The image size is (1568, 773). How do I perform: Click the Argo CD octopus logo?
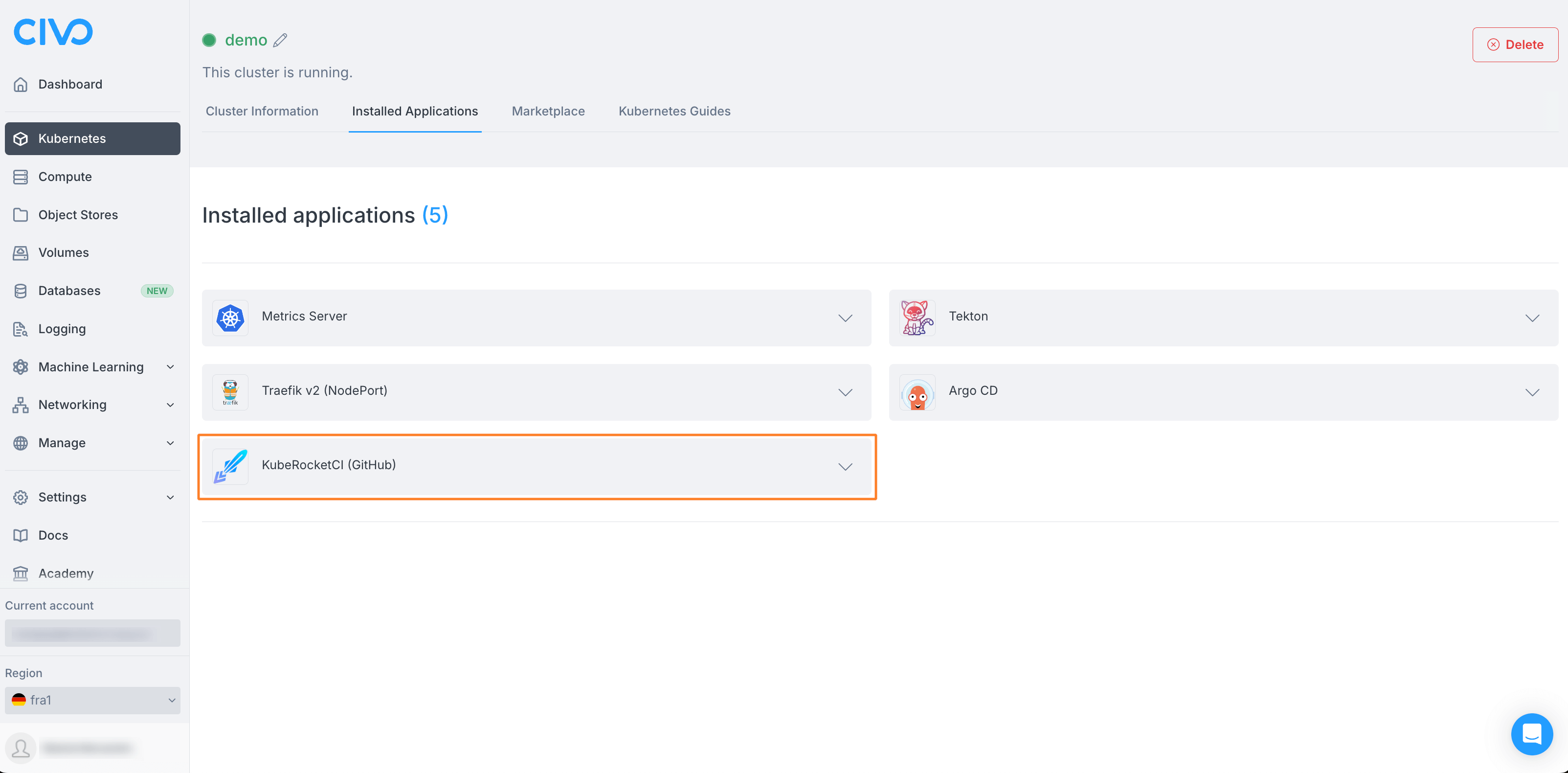coord(918,392)
